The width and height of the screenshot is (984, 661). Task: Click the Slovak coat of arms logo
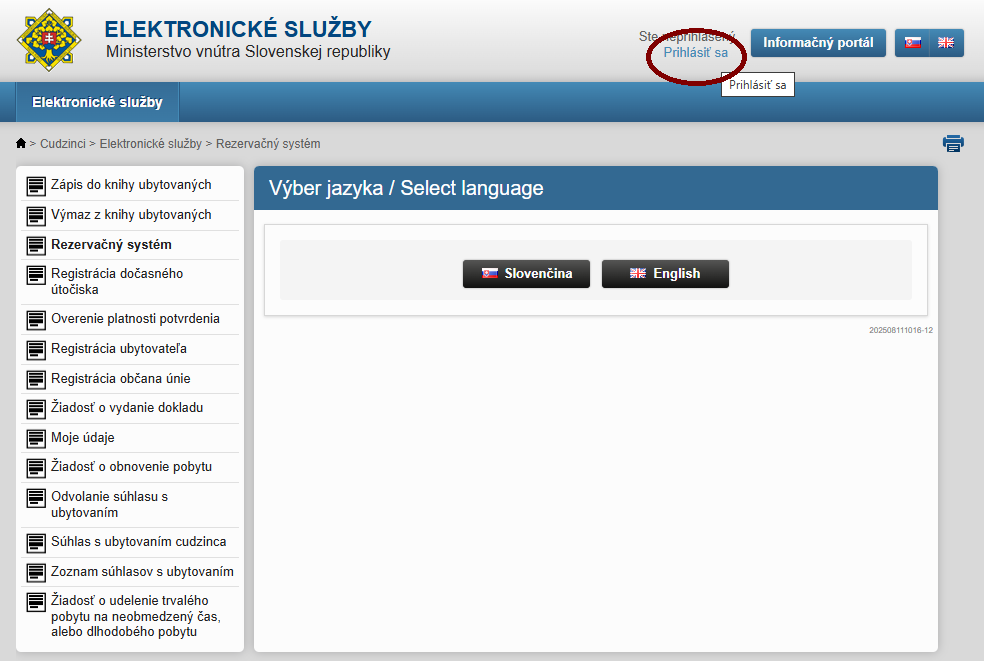tap(49, 41)
